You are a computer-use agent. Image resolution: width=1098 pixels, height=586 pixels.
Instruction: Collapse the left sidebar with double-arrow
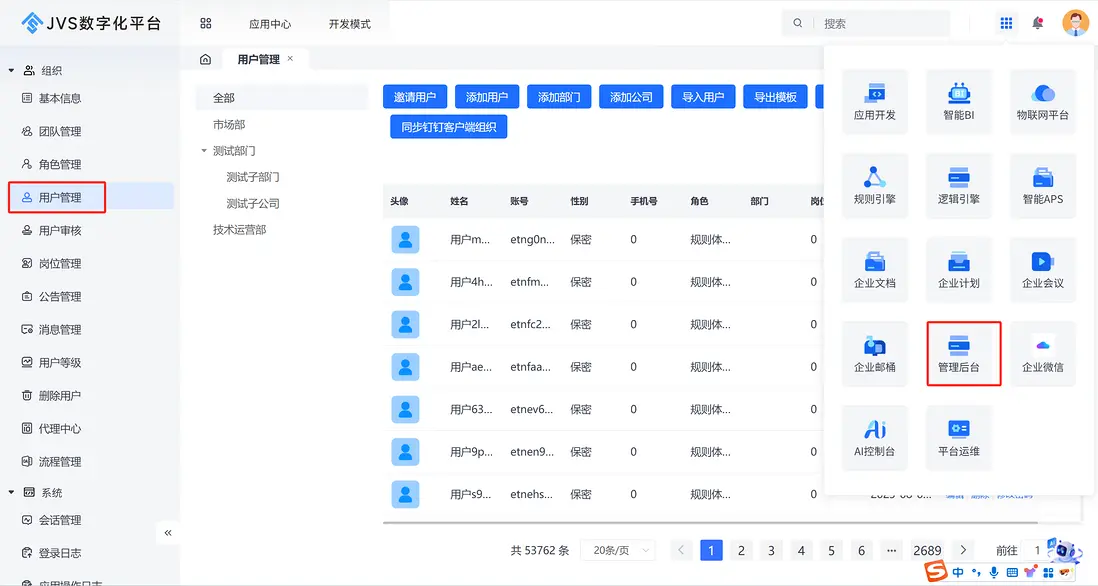point(168,533)
